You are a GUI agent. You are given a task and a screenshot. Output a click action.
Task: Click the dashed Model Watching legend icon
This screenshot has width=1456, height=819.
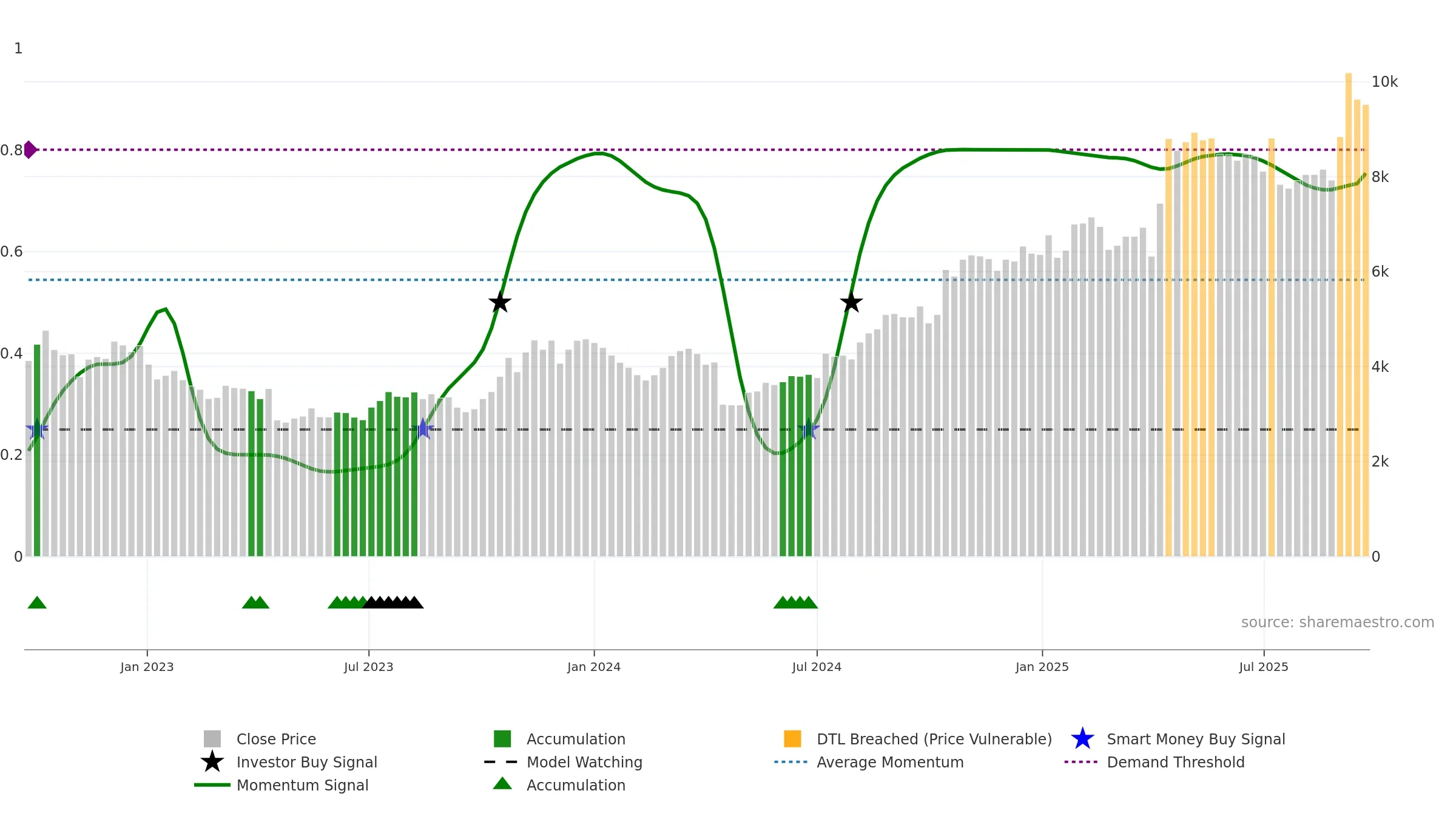(501, 762)
